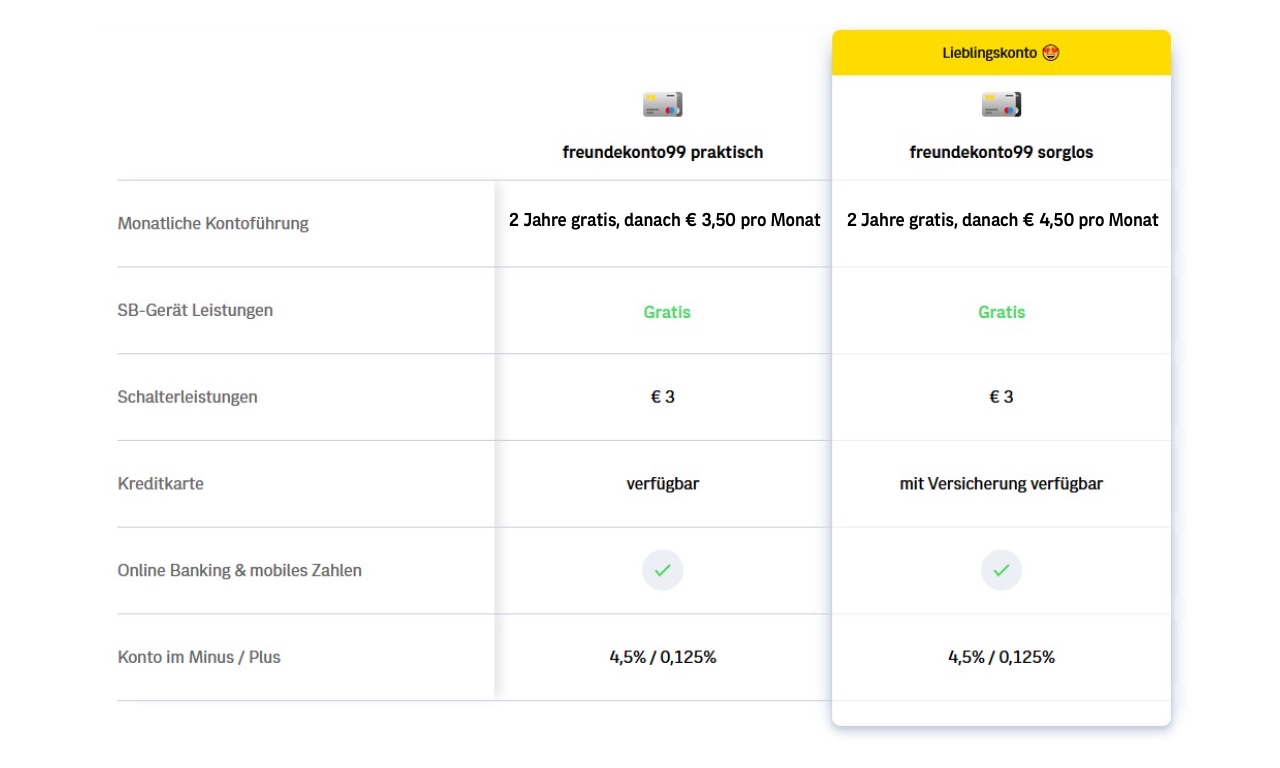Viewport: 1280px width, 768px height.
Task: Click the freundekonto99 sorglos card icon
Action: [1001, 104]
